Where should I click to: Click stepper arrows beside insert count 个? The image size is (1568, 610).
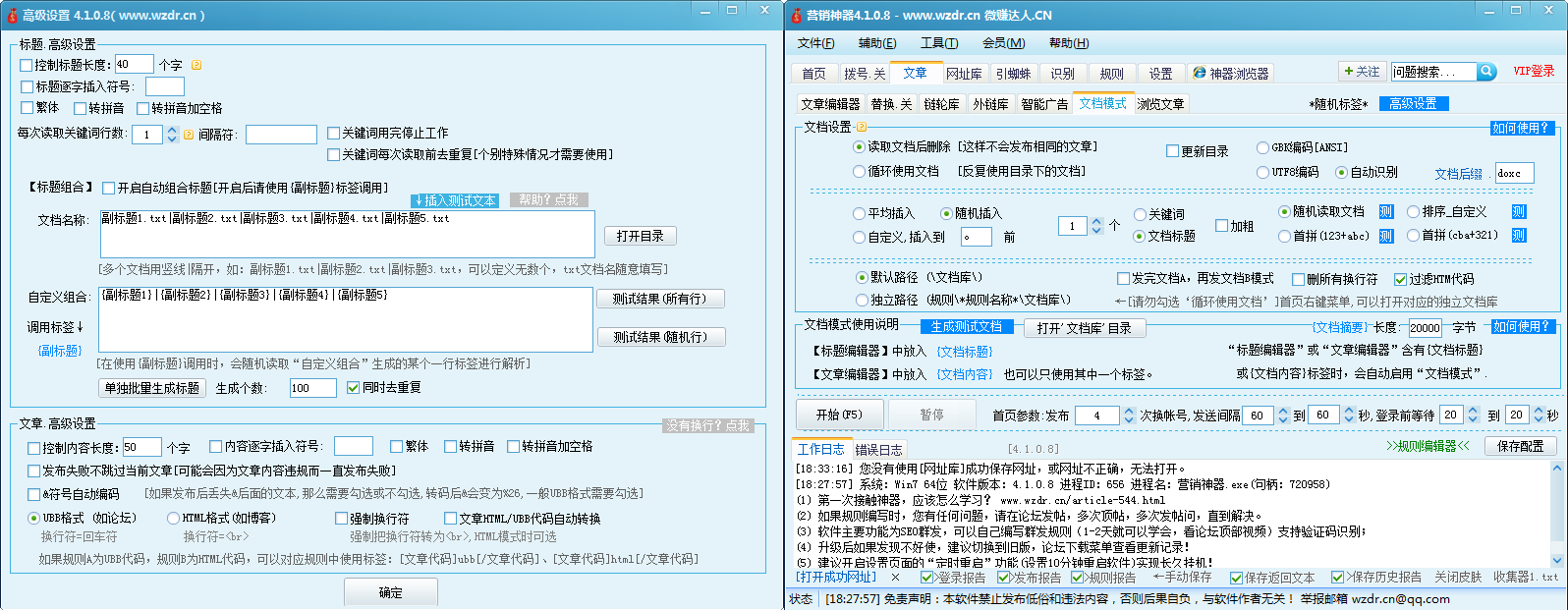point(1096,226)
